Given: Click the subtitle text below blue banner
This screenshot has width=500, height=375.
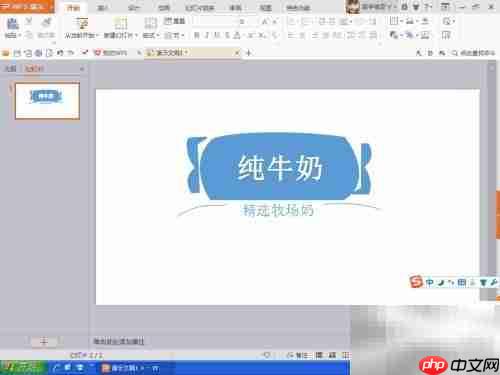Looking at the screenshot, I should tap(278, 210).
